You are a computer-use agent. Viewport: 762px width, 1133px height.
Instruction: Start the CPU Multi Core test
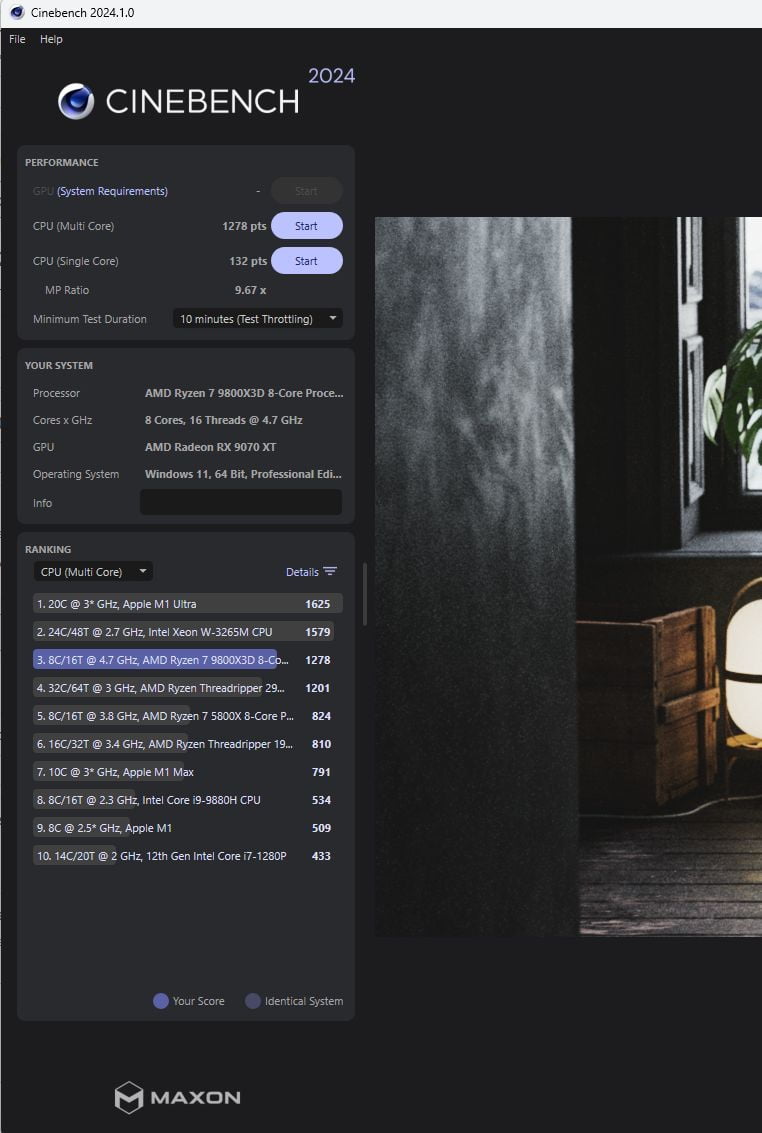(306, 226)
